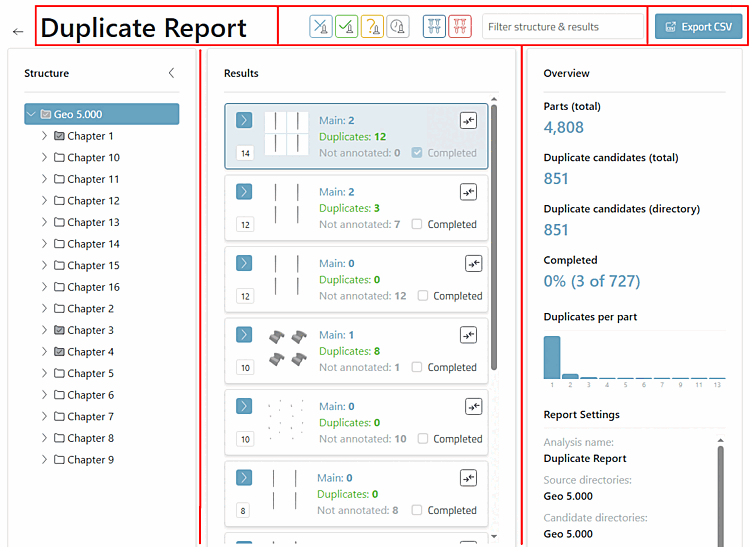Click the gray clock part filter icon
Viewport: 750px width, 547px height.
pyautogui.click(x=397, y=27)
